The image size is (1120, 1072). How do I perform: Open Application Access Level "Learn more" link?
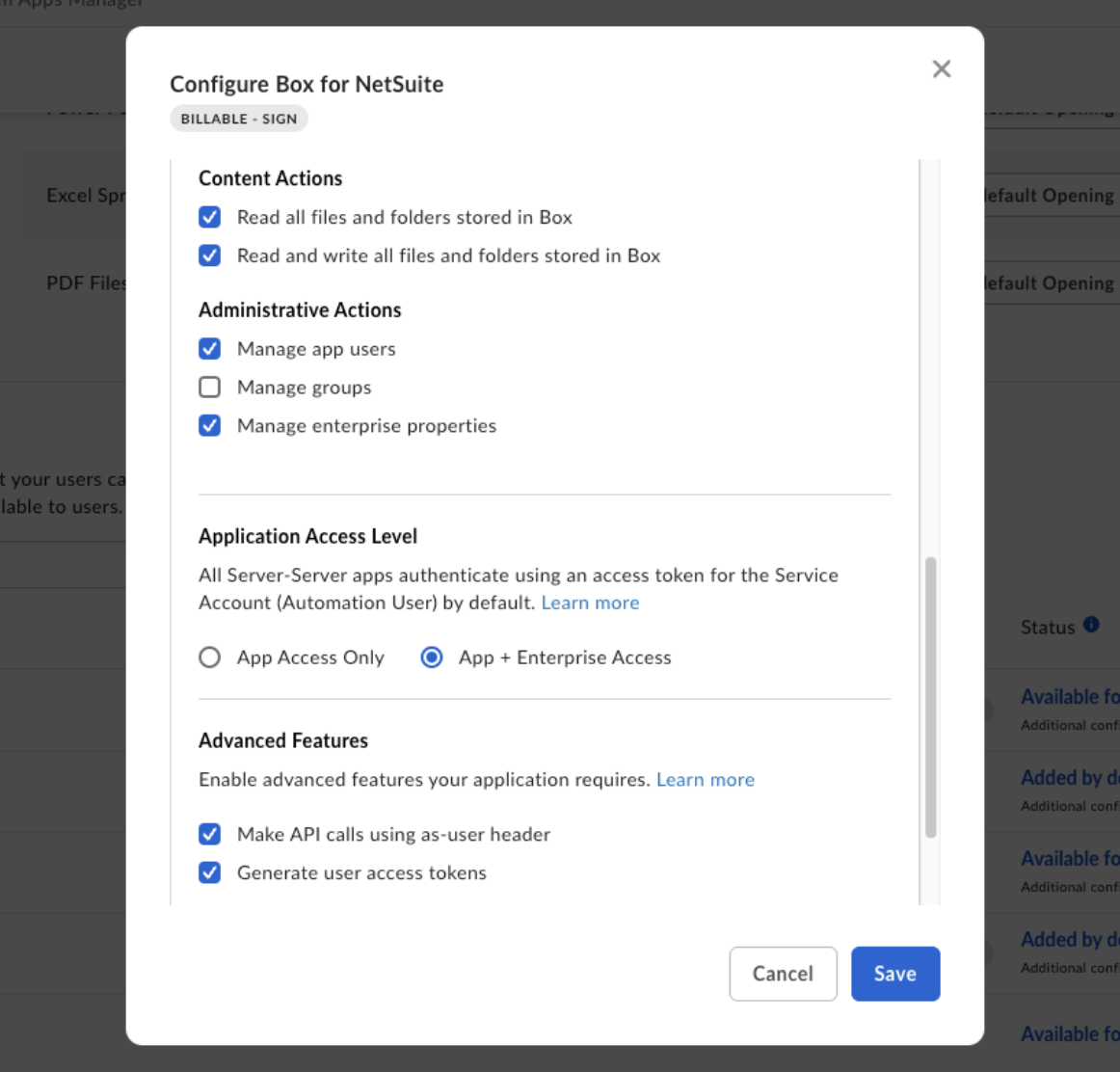[x=591, y=603]
